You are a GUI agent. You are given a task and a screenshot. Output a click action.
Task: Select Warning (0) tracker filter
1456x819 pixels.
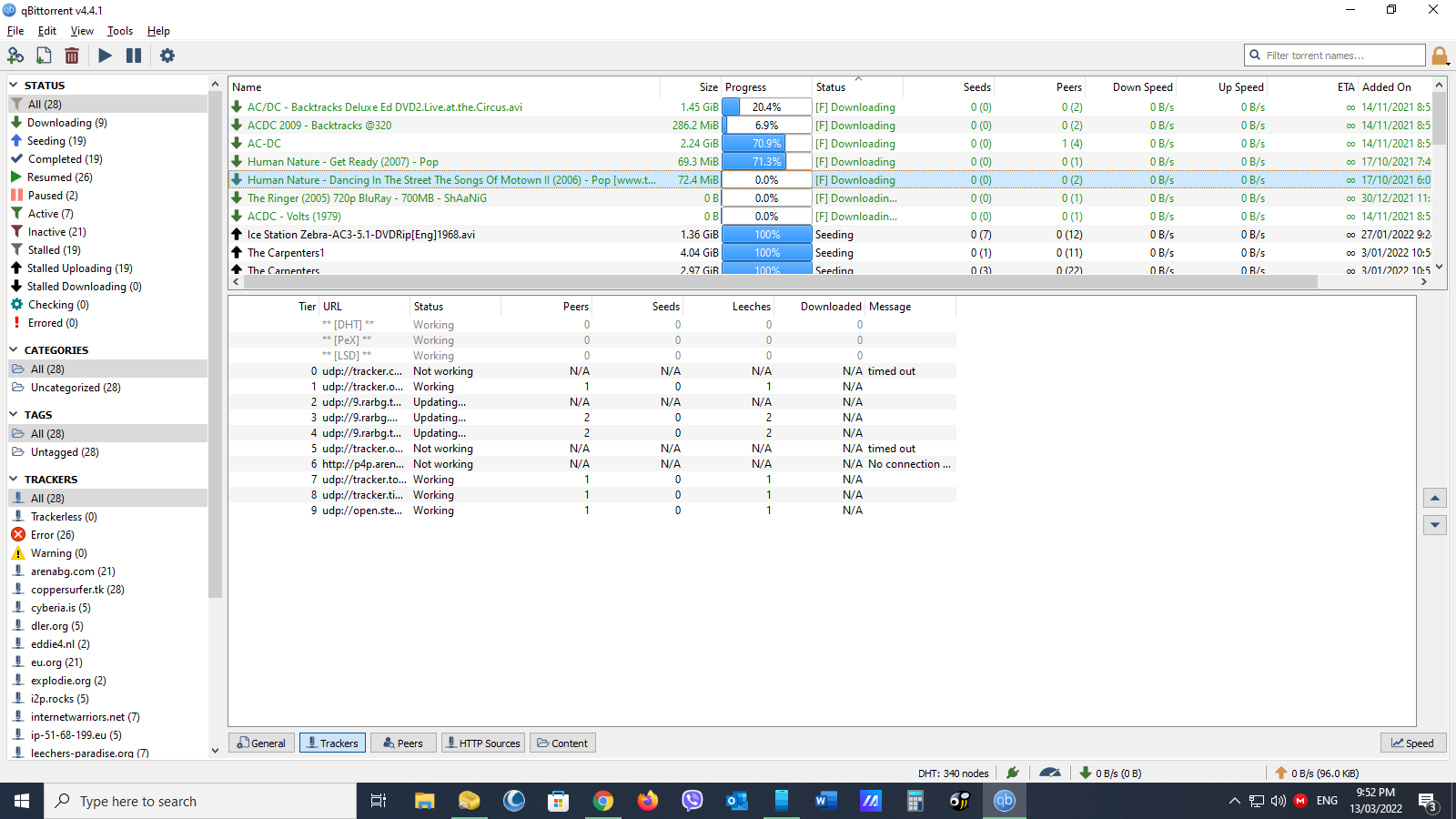108,553
